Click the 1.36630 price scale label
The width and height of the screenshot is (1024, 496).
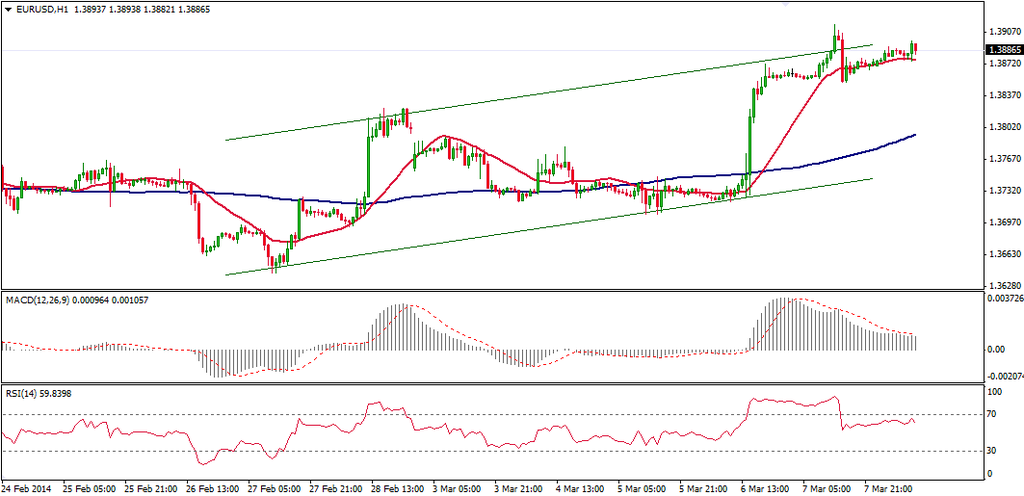point(1003,254)
